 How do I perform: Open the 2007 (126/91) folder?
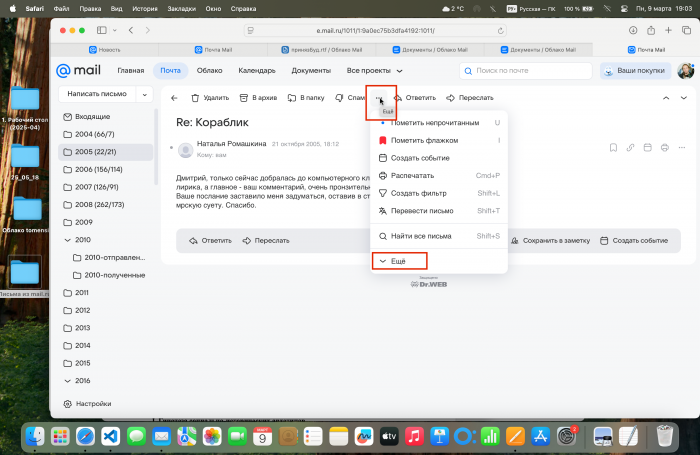tap(105, 187)
